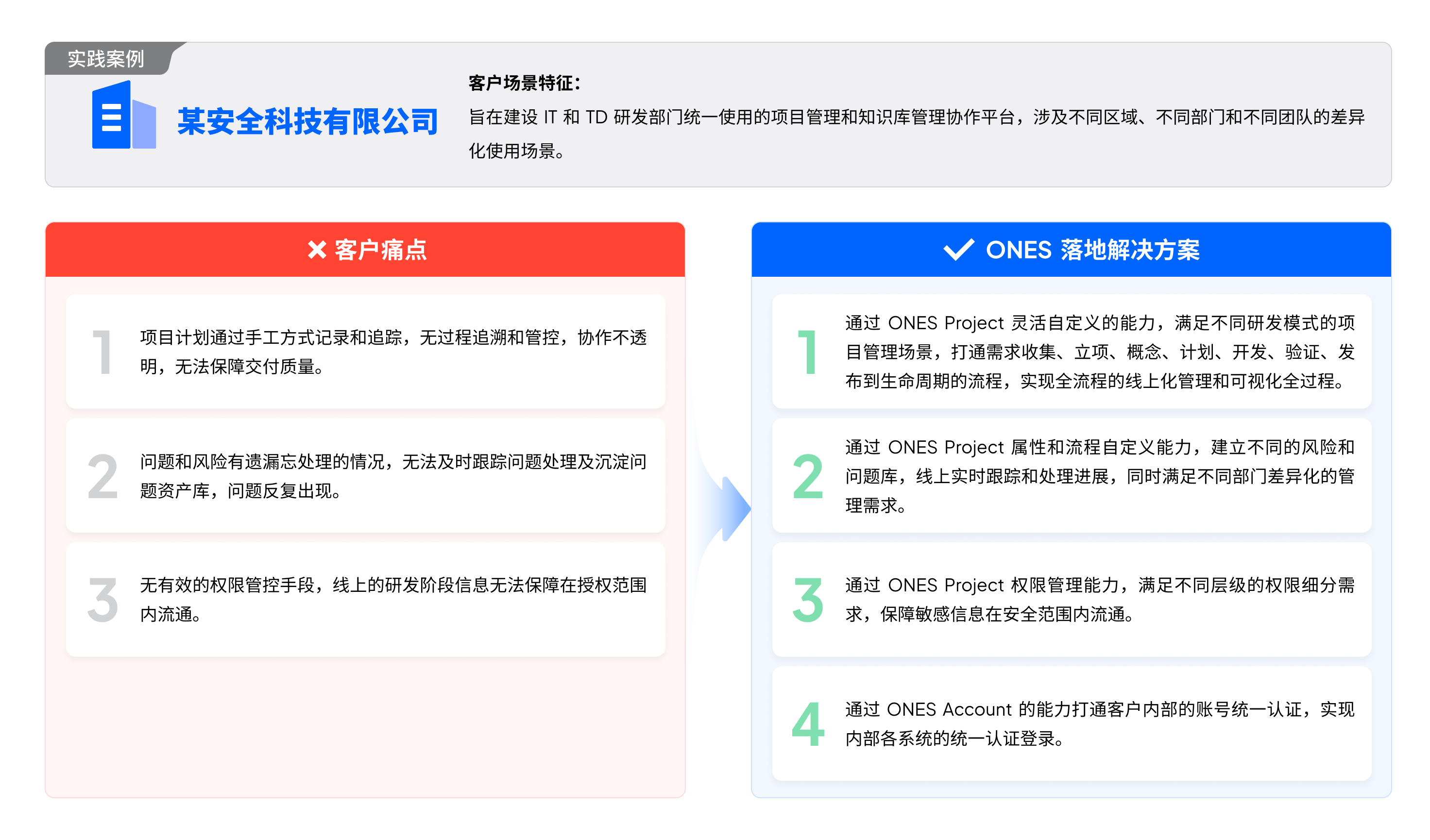Click the blue building company icon
Viewport: 1430px width, 840px height.
coord(124,115)
